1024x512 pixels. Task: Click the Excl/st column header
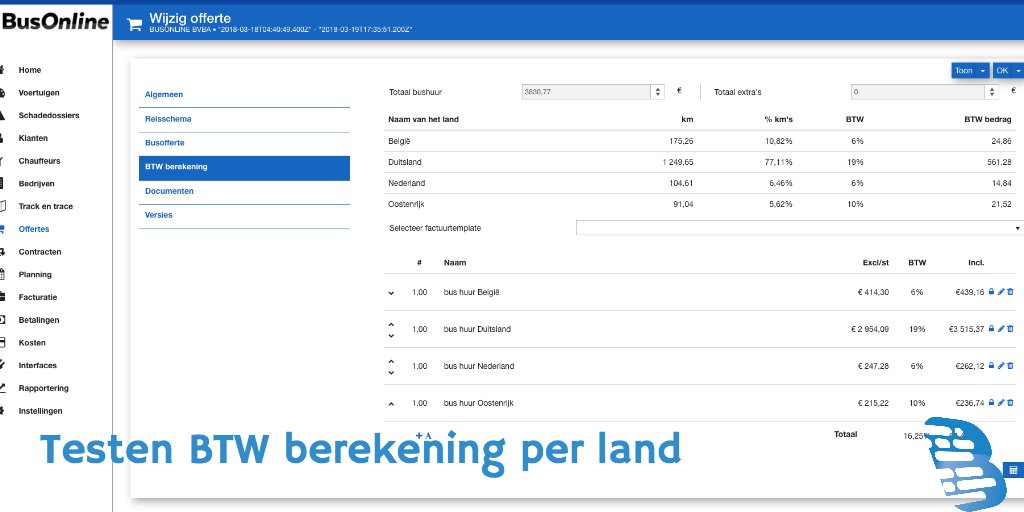pyautogui.click(x=876, y=263)
